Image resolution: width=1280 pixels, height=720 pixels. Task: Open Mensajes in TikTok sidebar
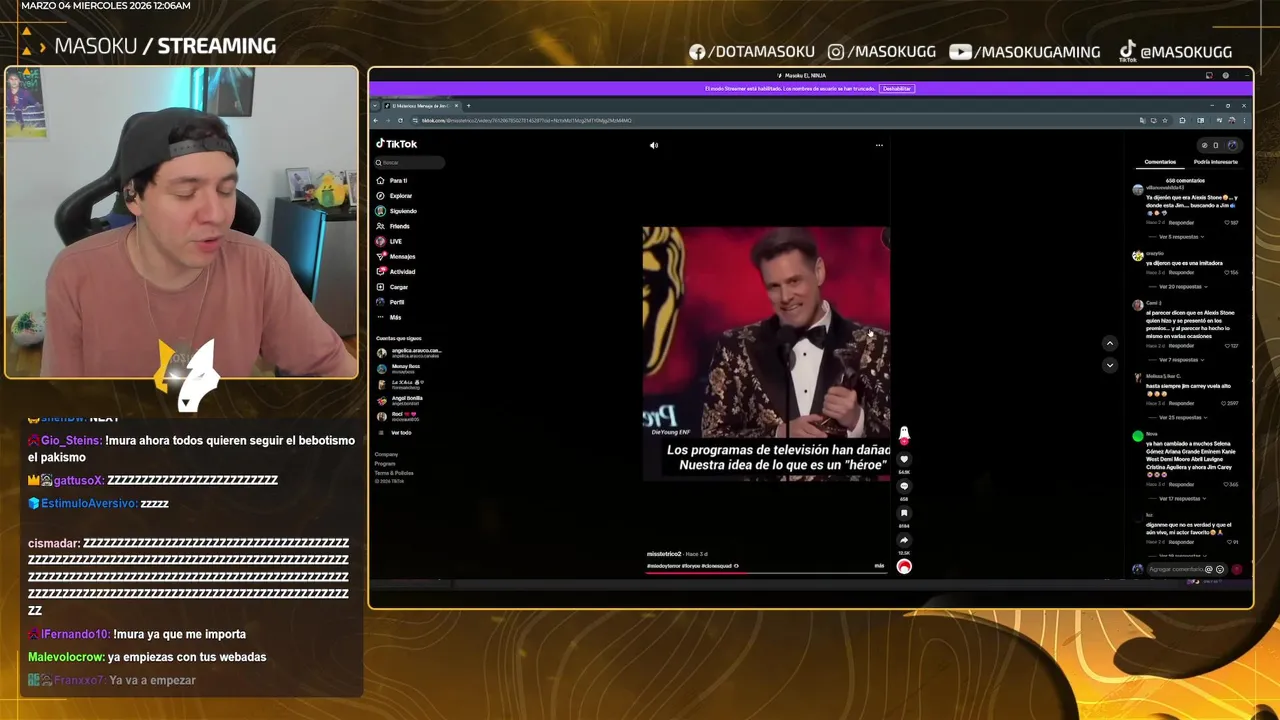[x=396, y=256]
